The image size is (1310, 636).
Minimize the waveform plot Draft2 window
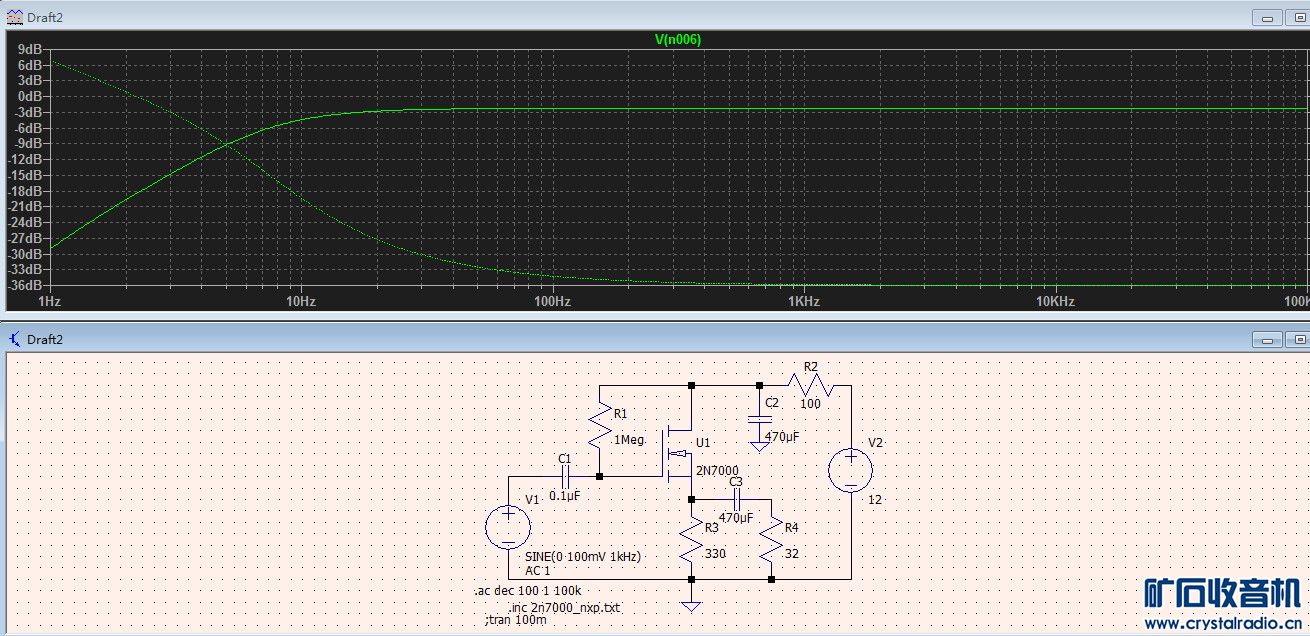pos(1269,17)
